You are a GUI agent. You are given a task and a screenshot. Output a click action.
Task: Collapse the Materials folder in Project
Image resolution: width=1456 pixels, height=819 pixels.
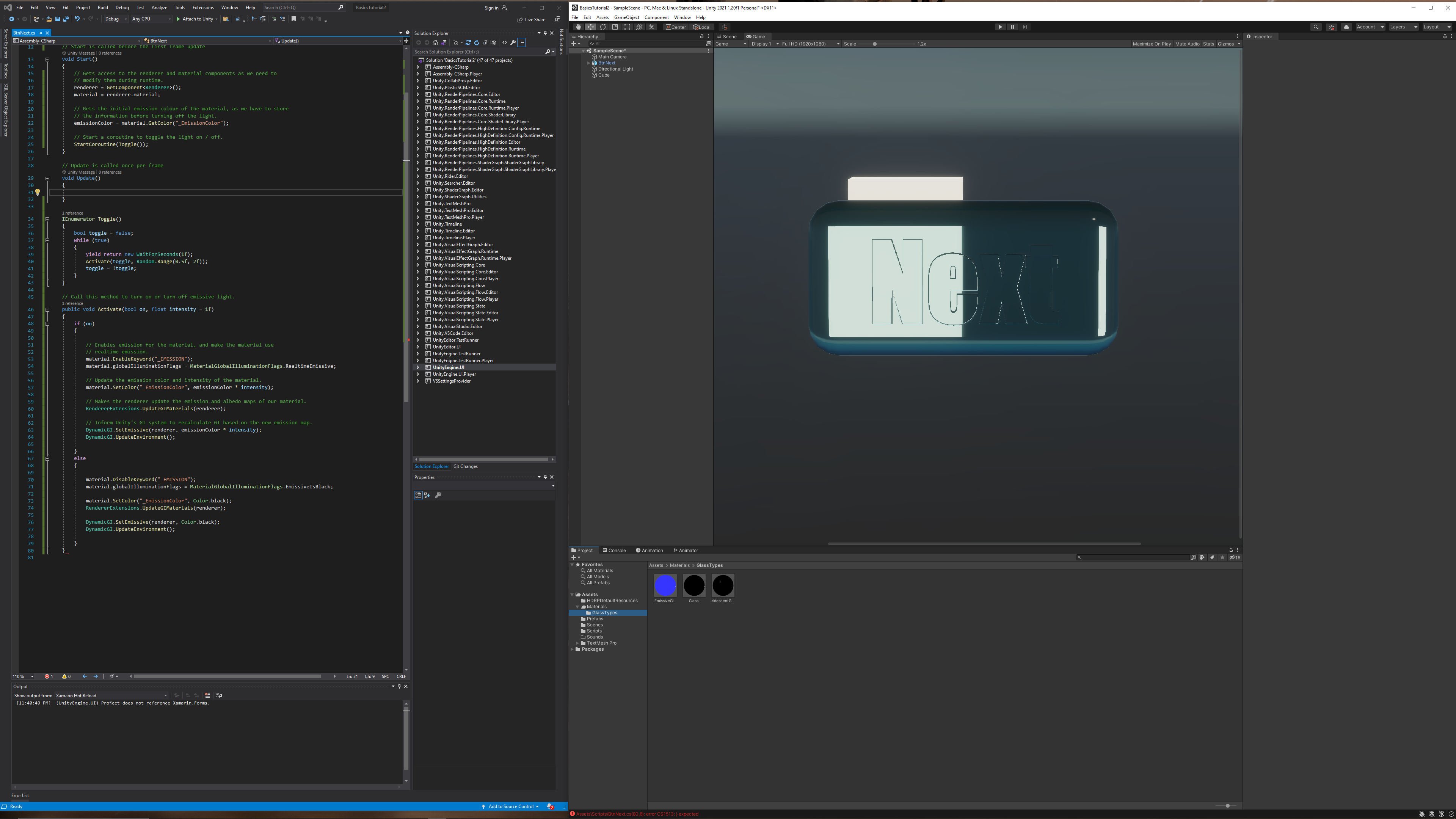(x=577, y=607)
